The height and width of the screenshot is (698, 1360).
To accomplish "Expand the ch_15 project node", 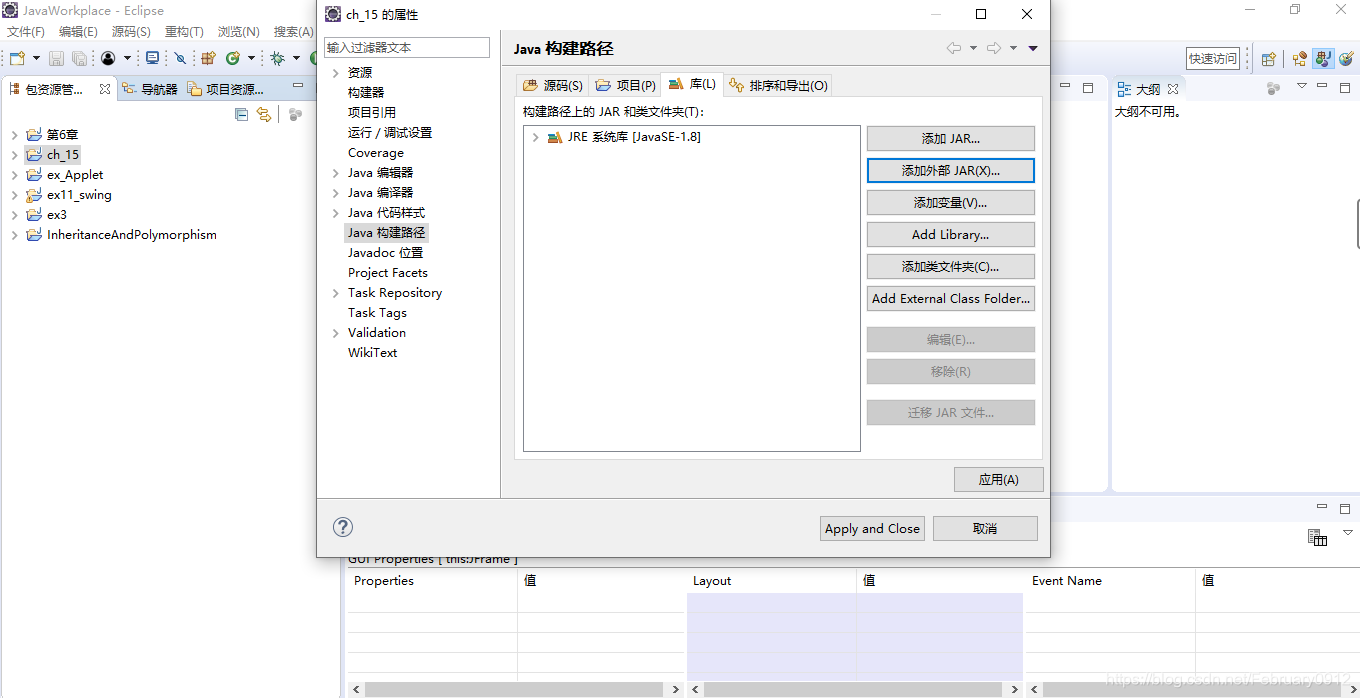I will (14, 155).
